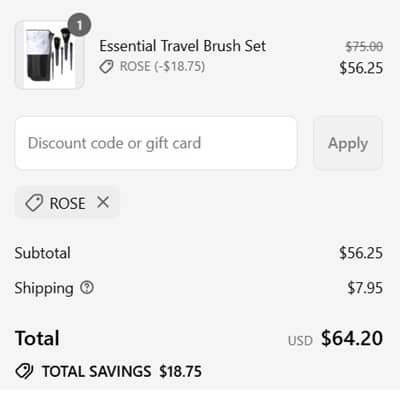Screen dimensions: 400x393
Task: Click the Essential Travel Brush Set title
Action: point(183,46)
